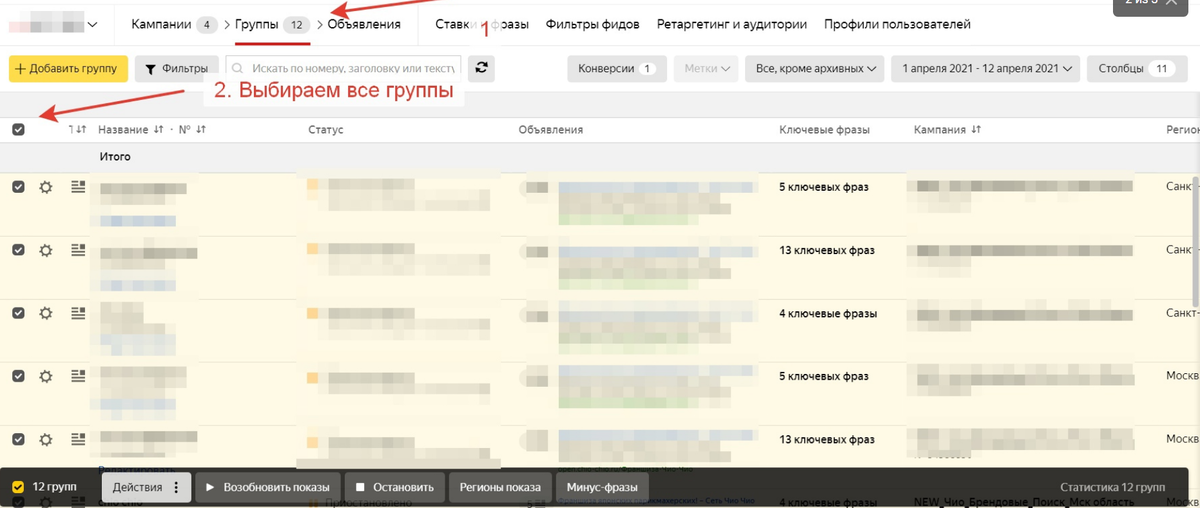
Task: Open the Метки dropdown
Action: (706, 68)
